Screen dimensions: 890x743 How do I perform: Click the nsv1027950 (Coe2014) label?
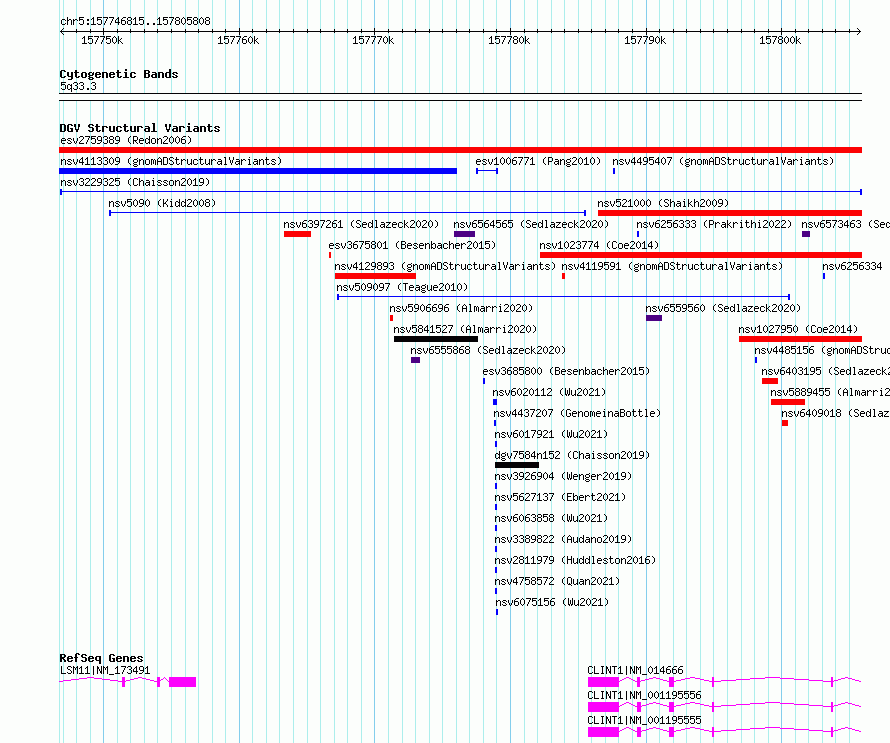pyautogui.click(x=798, y=329)
